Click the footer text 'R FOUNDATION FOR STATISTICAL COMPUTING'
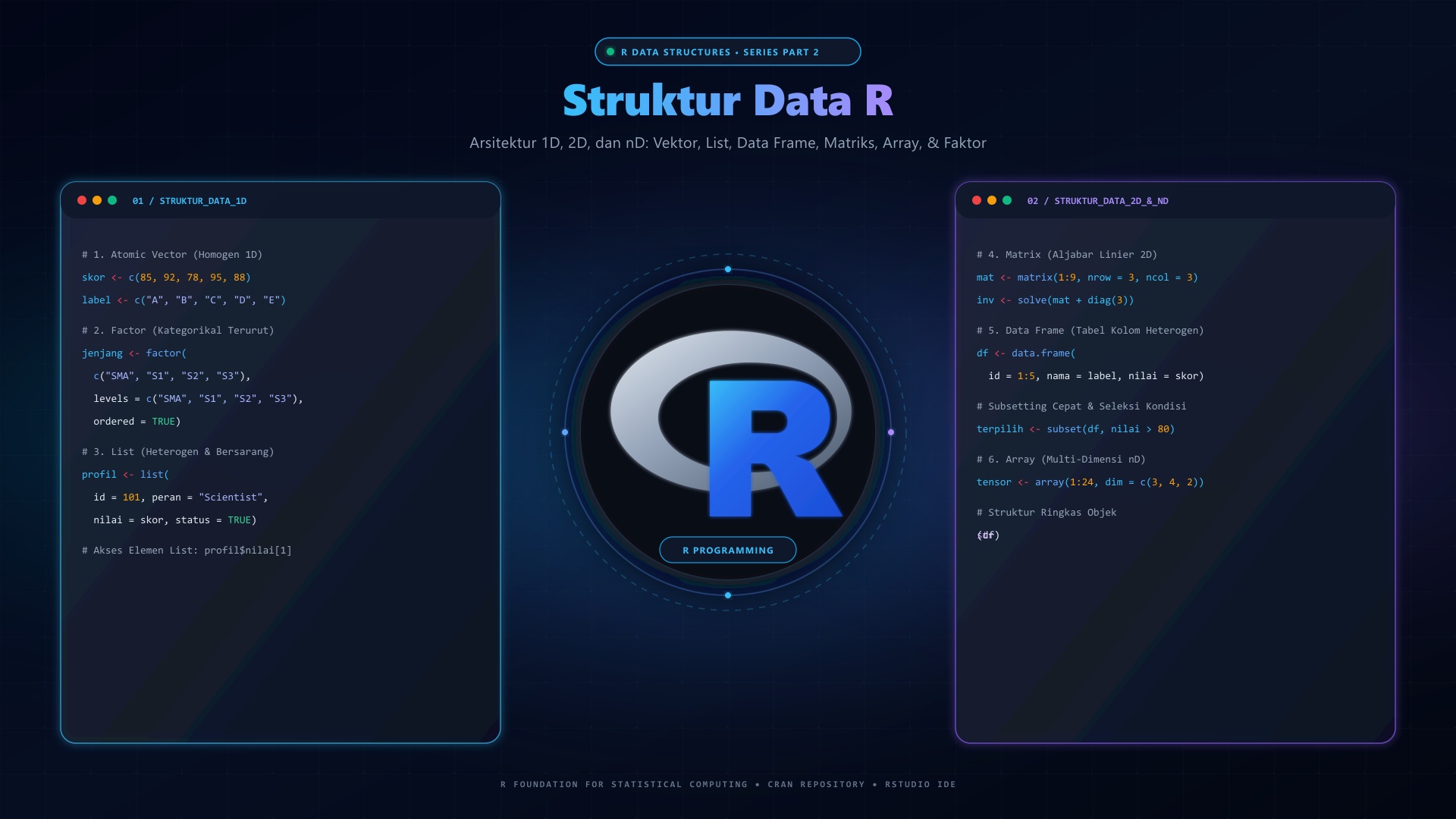Image resolution: width=1456 pixels, height=819 pixels. coord(624,784)
